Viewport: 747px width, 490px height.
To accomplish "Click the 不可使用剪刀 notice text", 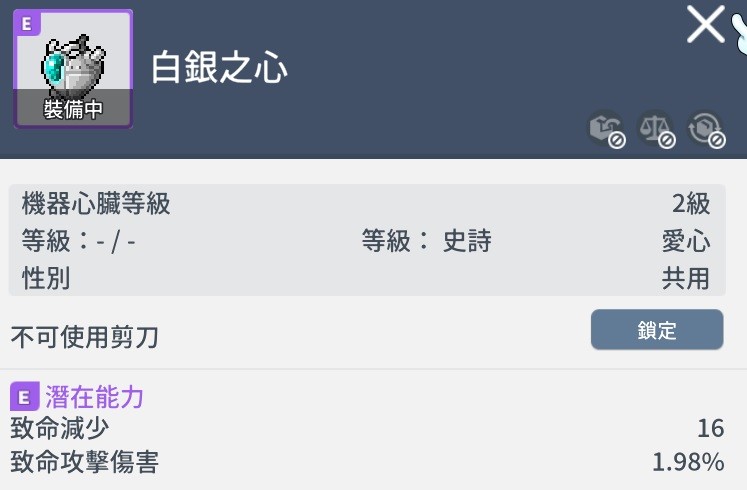I will coord(84,337).
